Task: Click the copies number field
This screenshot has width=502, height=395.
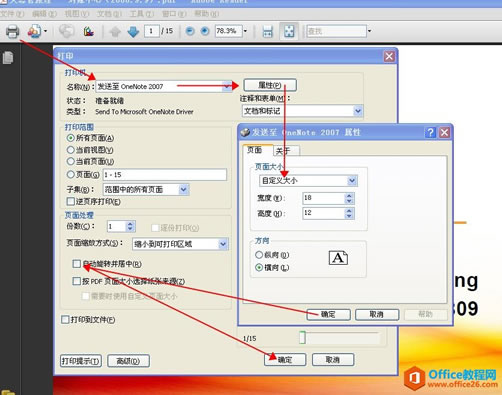Action: pyautogui.click(x=116, y=227)
